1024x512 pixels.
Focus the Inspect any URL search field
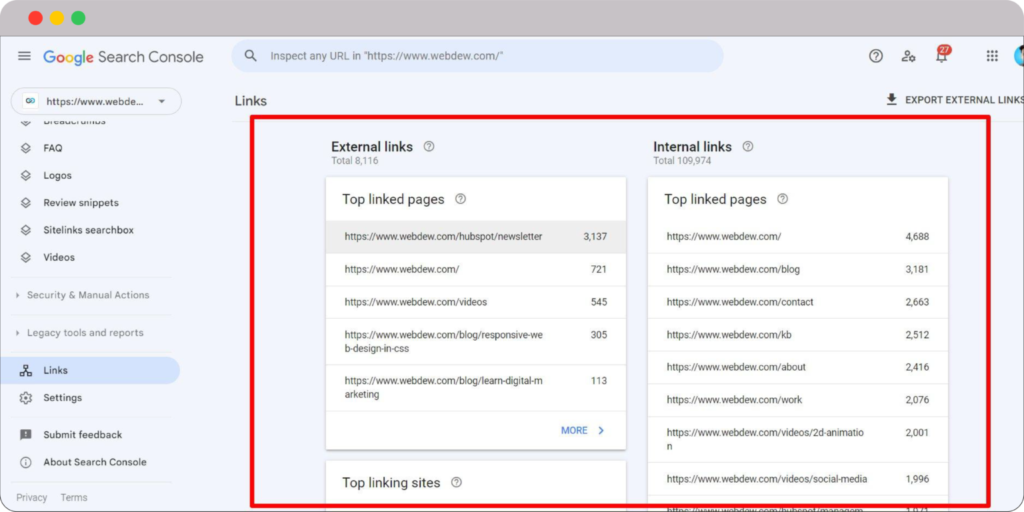[477, 56]
